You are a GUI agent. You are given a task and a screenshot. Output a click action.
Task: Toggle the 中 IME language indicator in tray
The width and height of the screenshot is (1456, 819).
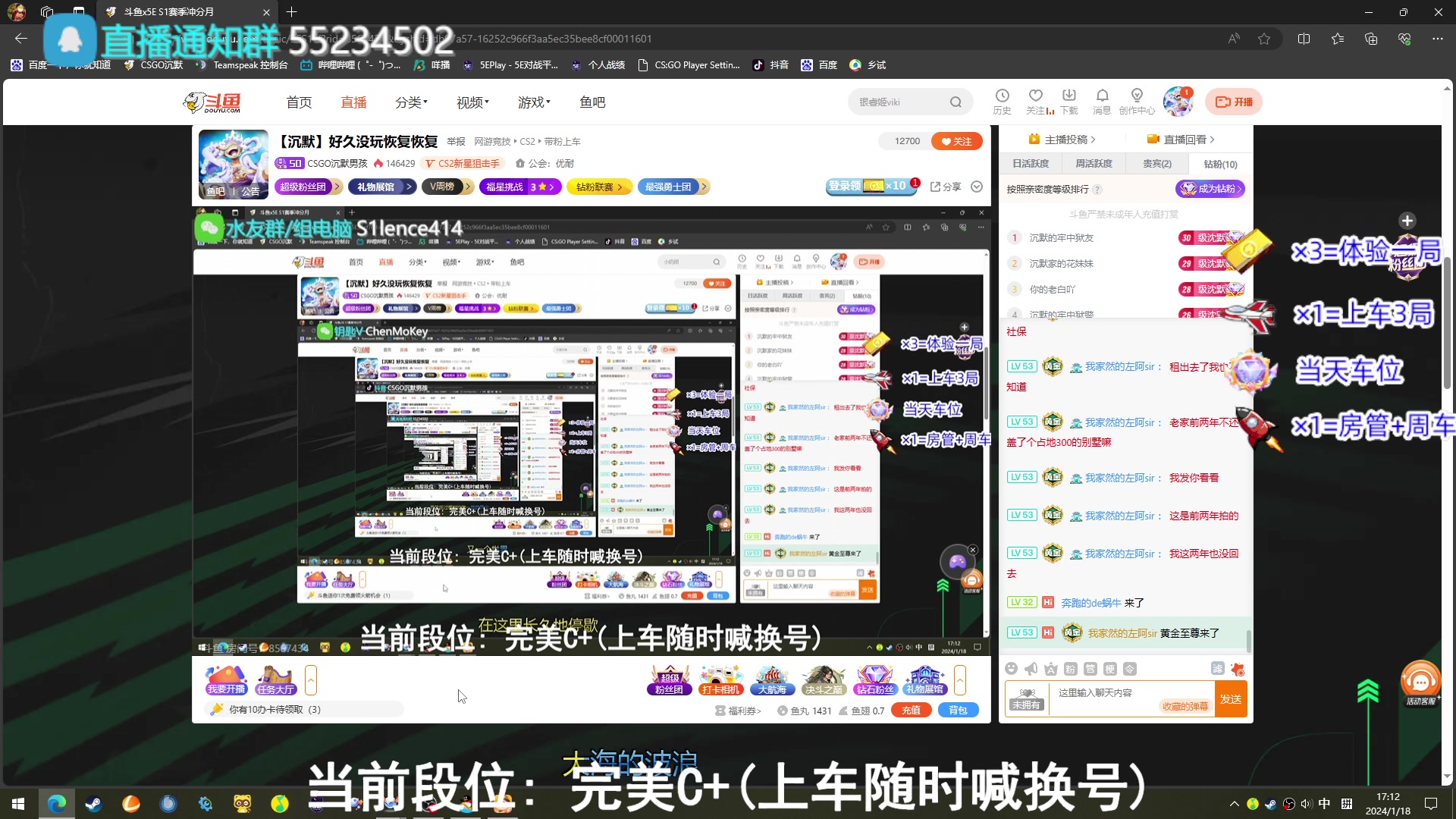[1324, 803]
